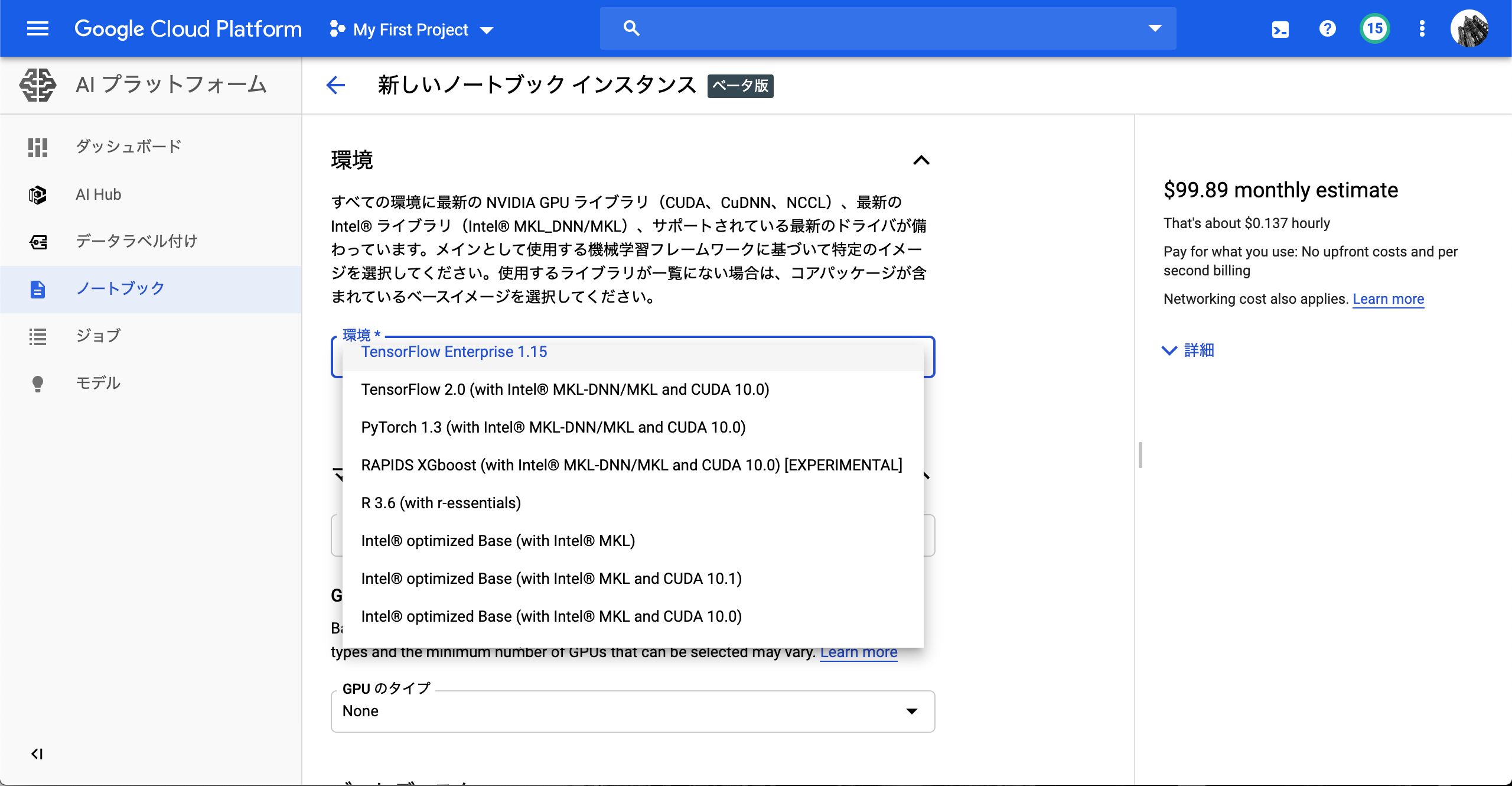Screen dimensions: 1512x786
Task: Select ノートブック in the sidebar
Action: point(120,288)
